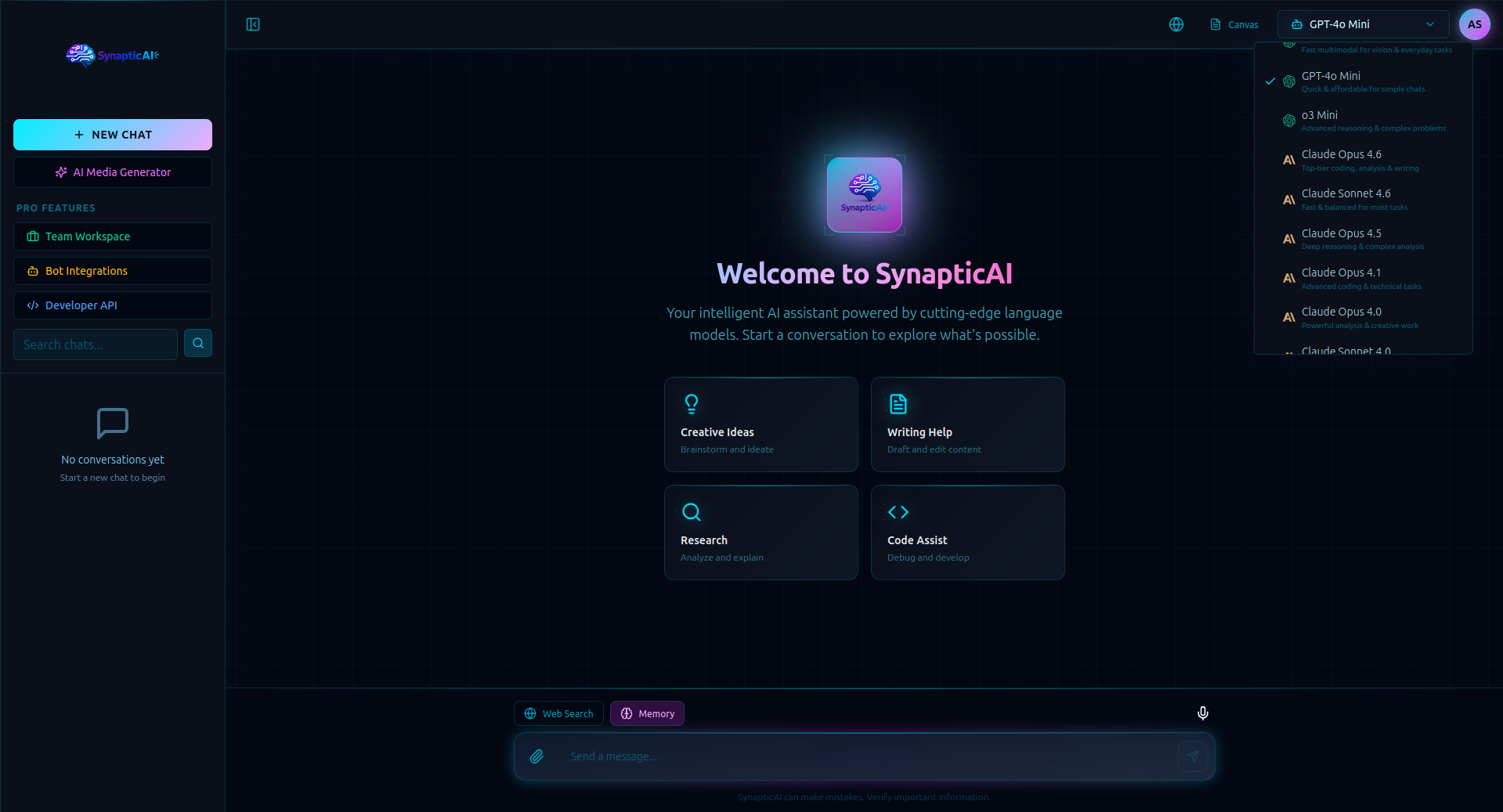Select the Claude Opus 4.5 model option
Image resolution: width=1503 pixels, height=812 pixels.
point(1361,238)
